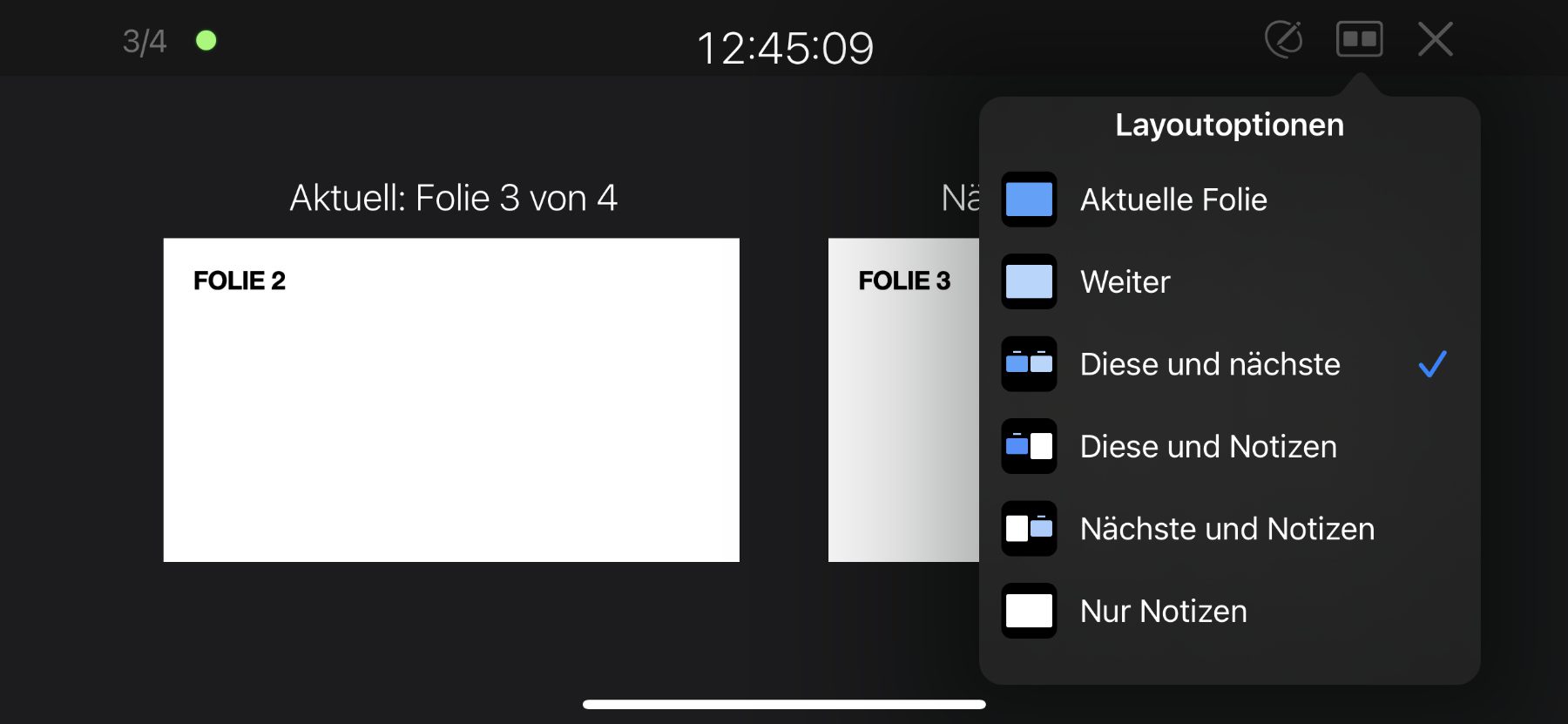1568x724 pixels.
Task: Click the Diese und Notizen layout icon
Action: tap(1029, 446)
